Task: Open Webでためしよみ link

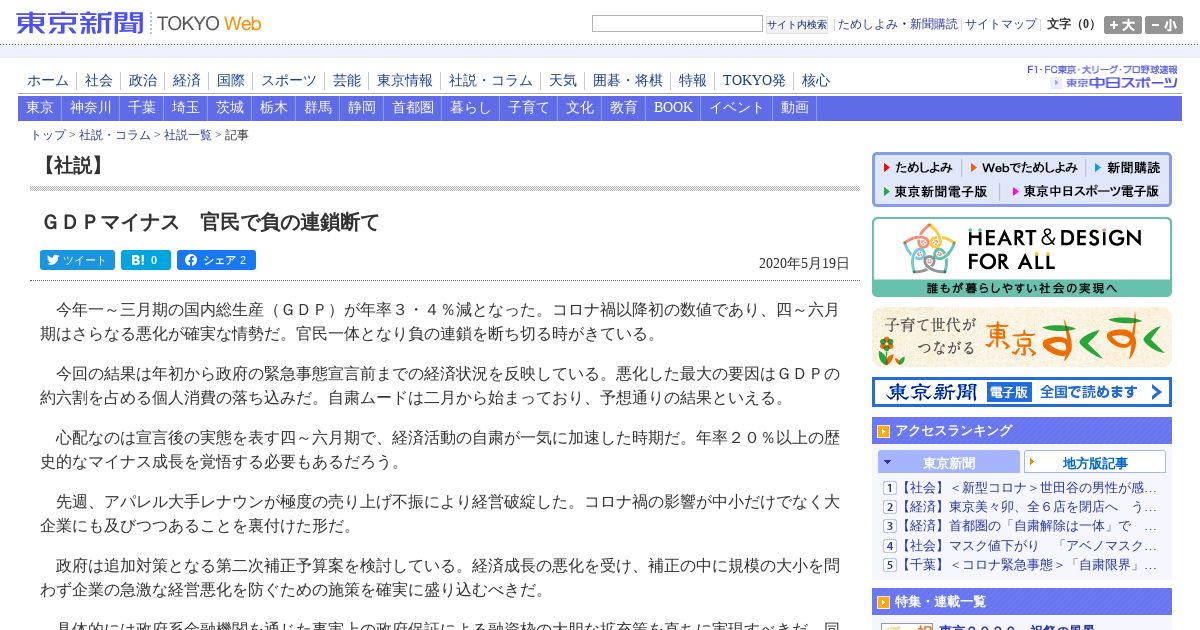Action: [x=1023, y=168]
